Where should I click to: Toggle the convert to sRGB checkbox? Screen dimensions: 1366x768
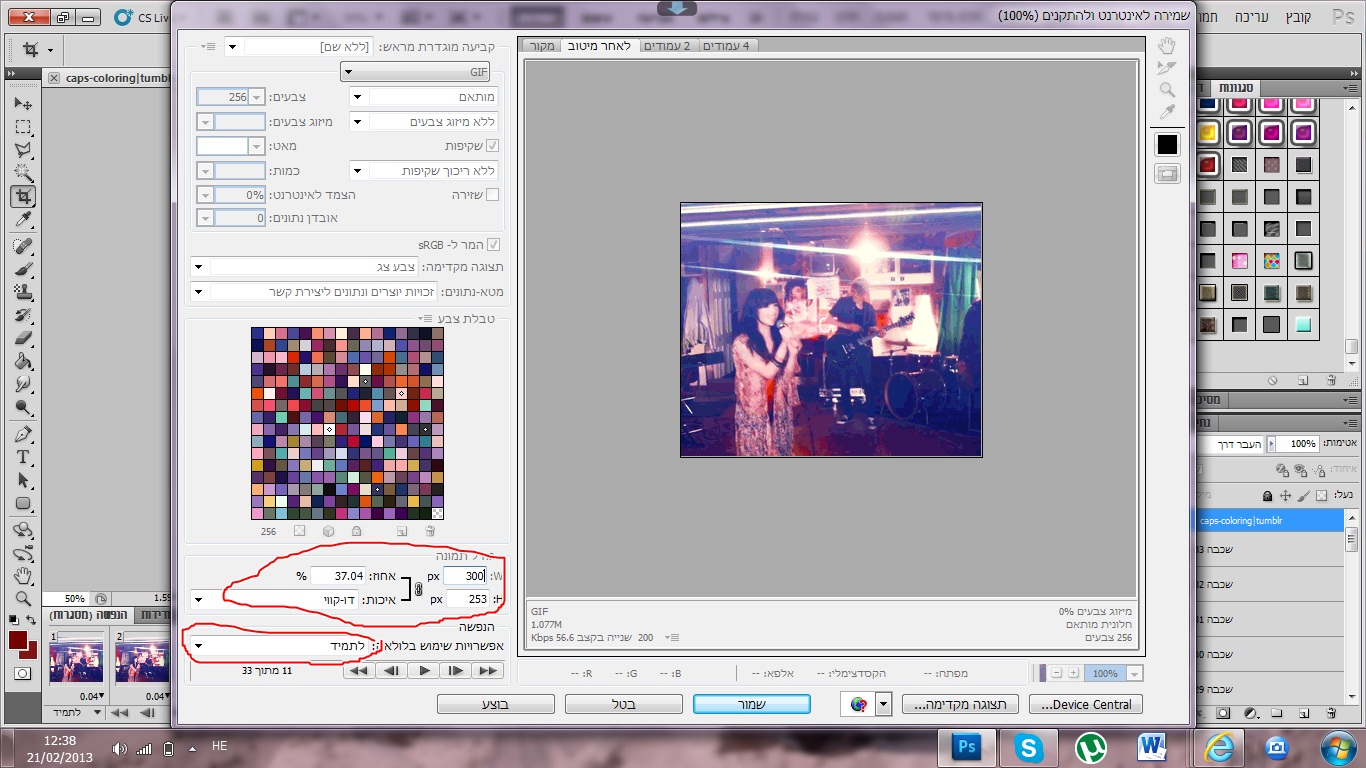point(492,244)
